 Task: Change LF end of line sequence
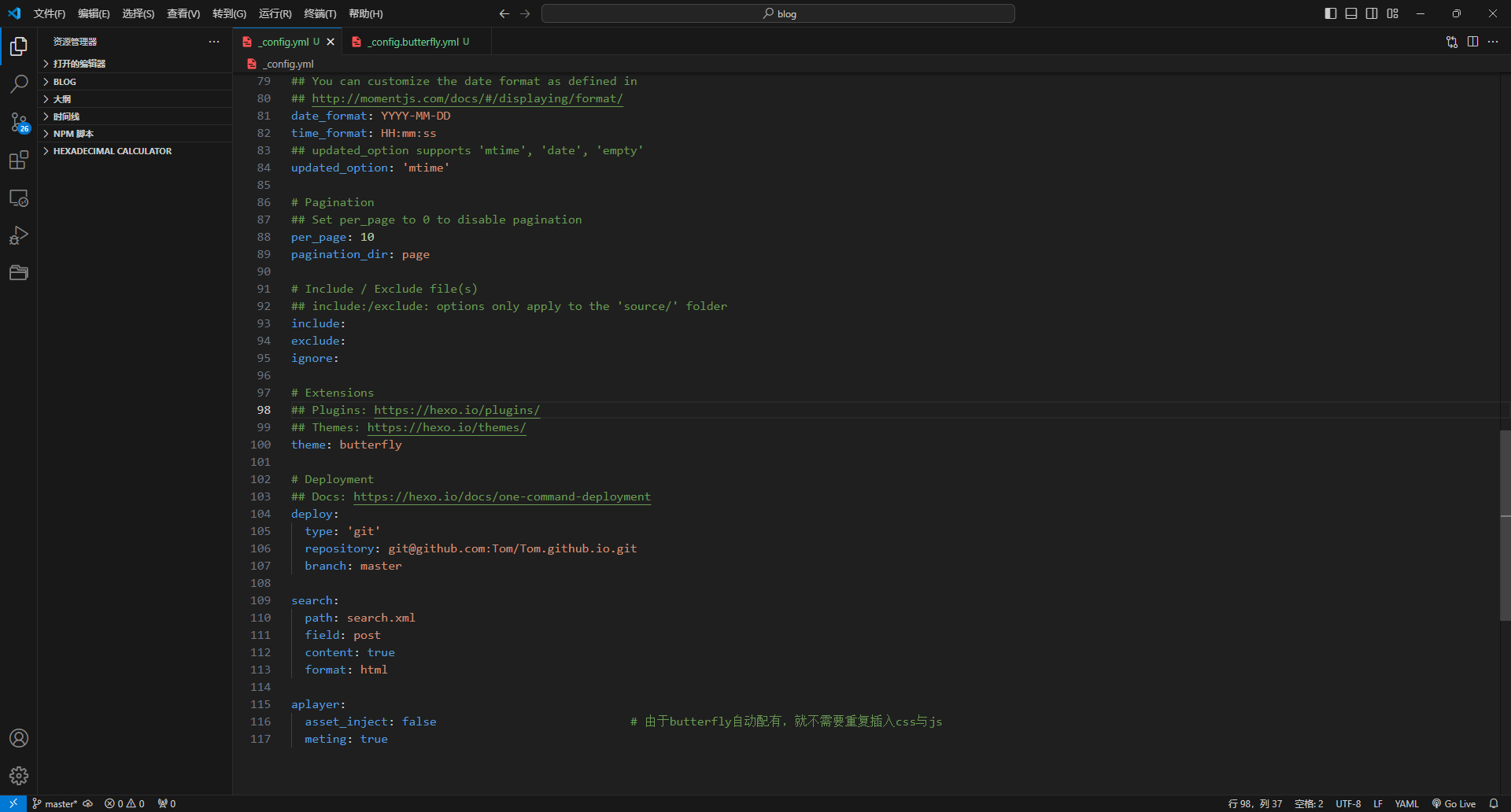pos(1378,803)
